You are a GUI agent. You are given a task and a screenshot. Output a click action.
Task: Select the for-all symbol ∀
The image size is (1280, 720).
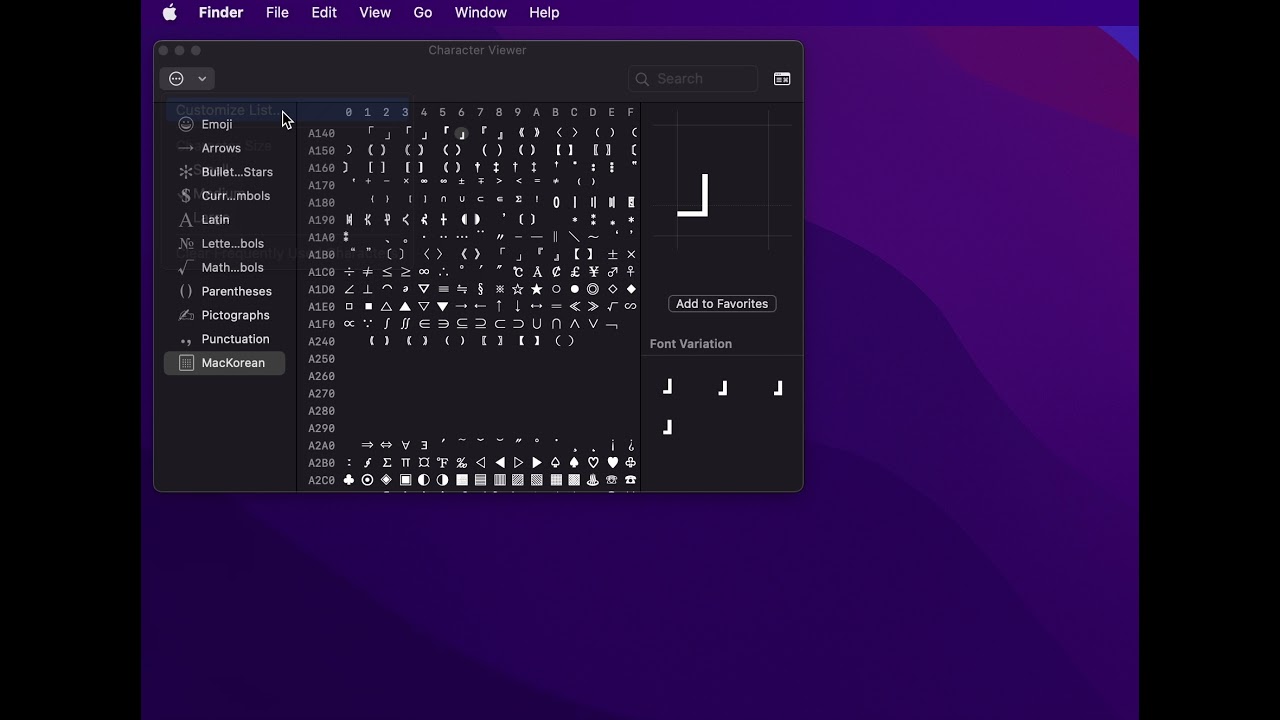pyautogui.click(x=405, y=445)
